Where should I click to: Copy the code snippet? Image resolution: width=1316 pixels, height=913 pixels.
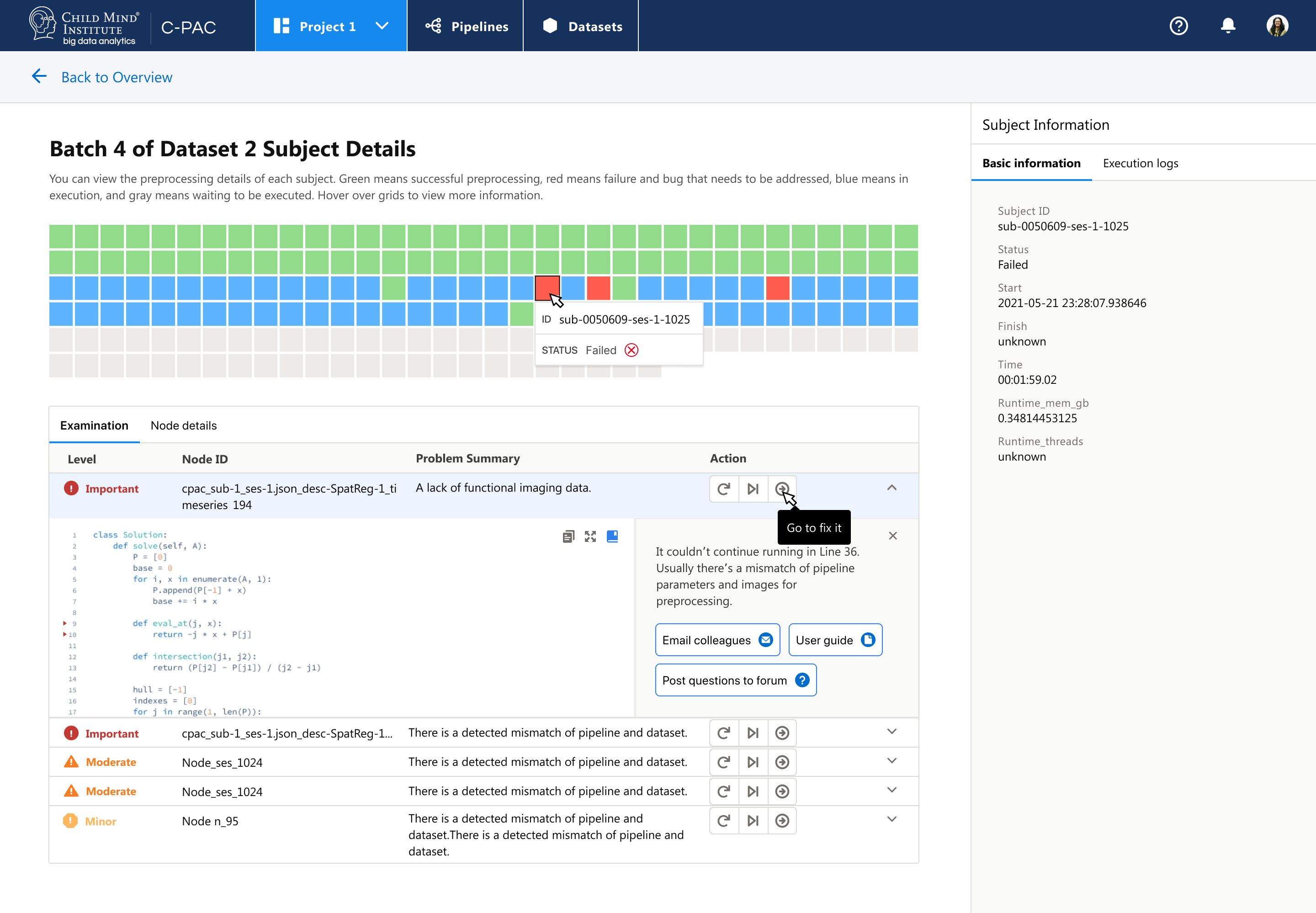pyautogui.click(x=568, y=536)
